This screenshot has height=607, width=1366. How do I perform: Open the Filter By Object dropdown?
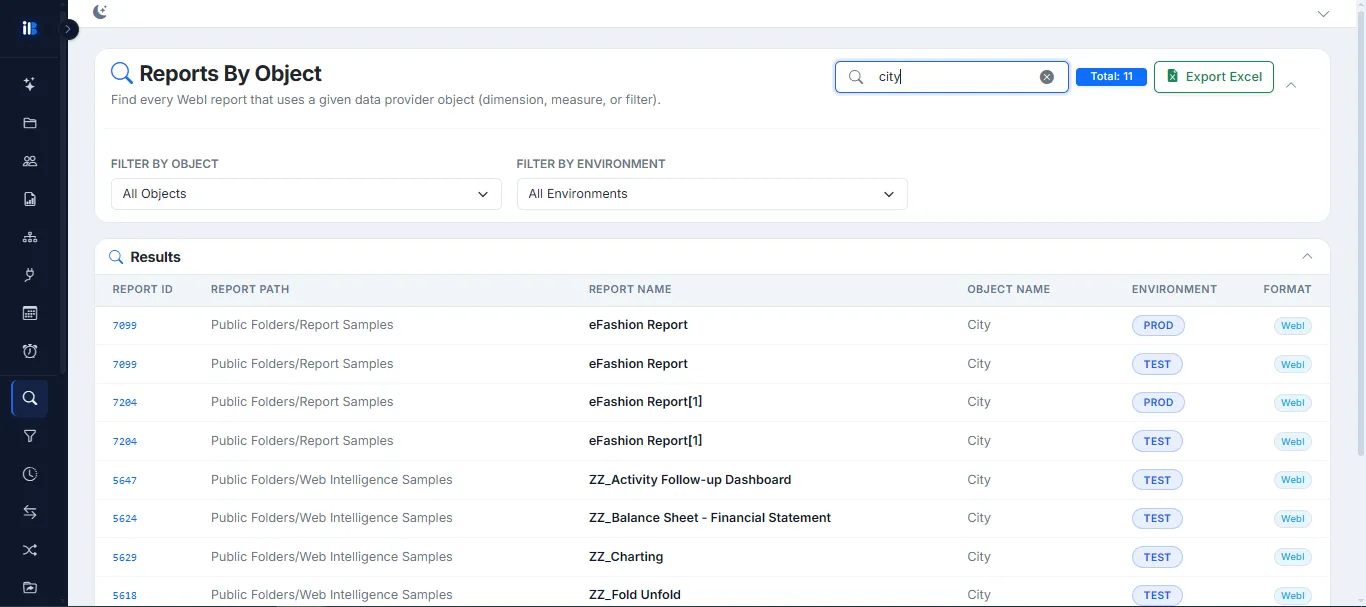tap(306, 194)
